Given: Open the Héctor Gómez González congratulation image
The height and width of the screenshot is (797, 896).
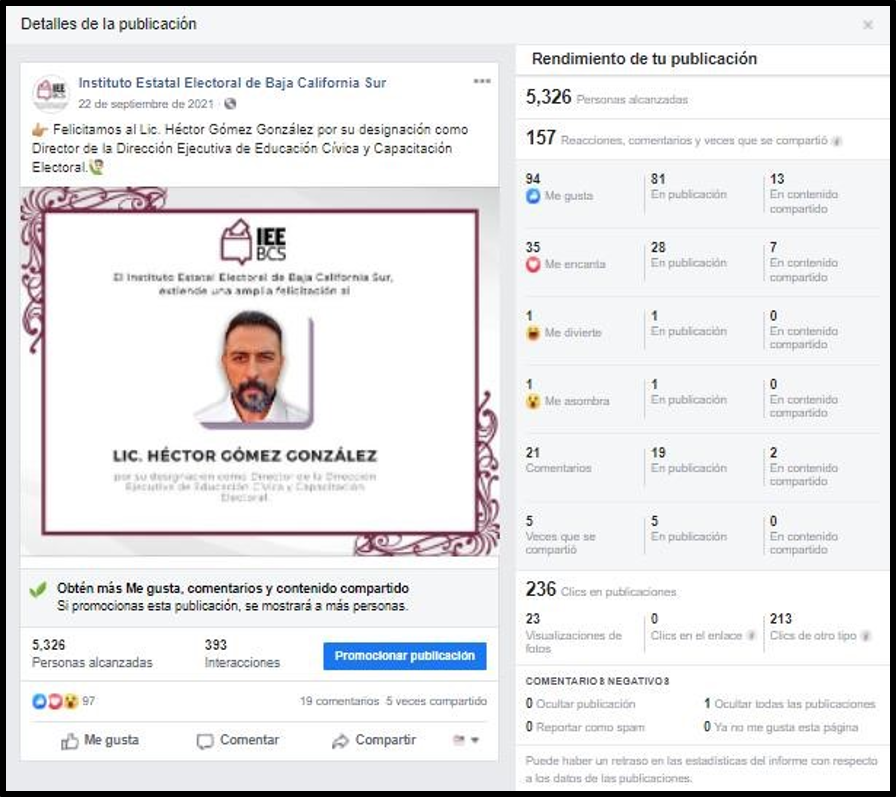Looking at the screenshot, I should [x=260, y=370].
